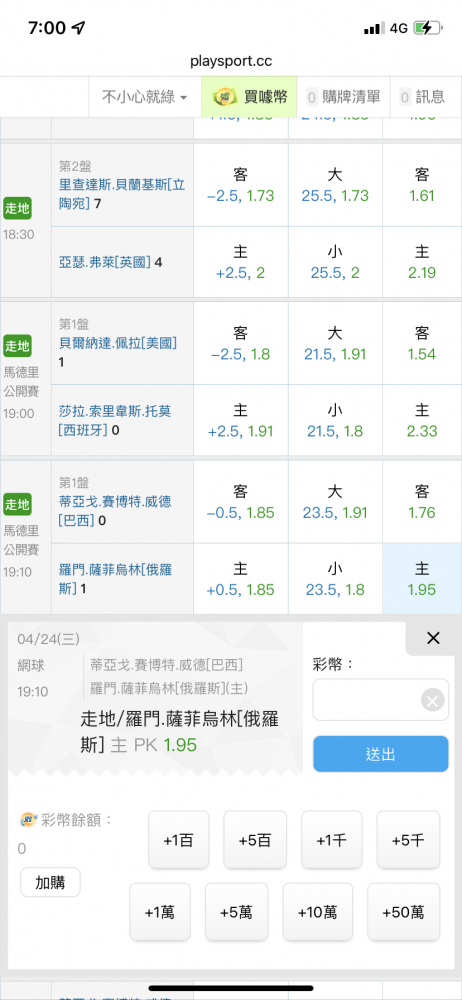Click the coin icon on 買噱幣

pos(223,97)
